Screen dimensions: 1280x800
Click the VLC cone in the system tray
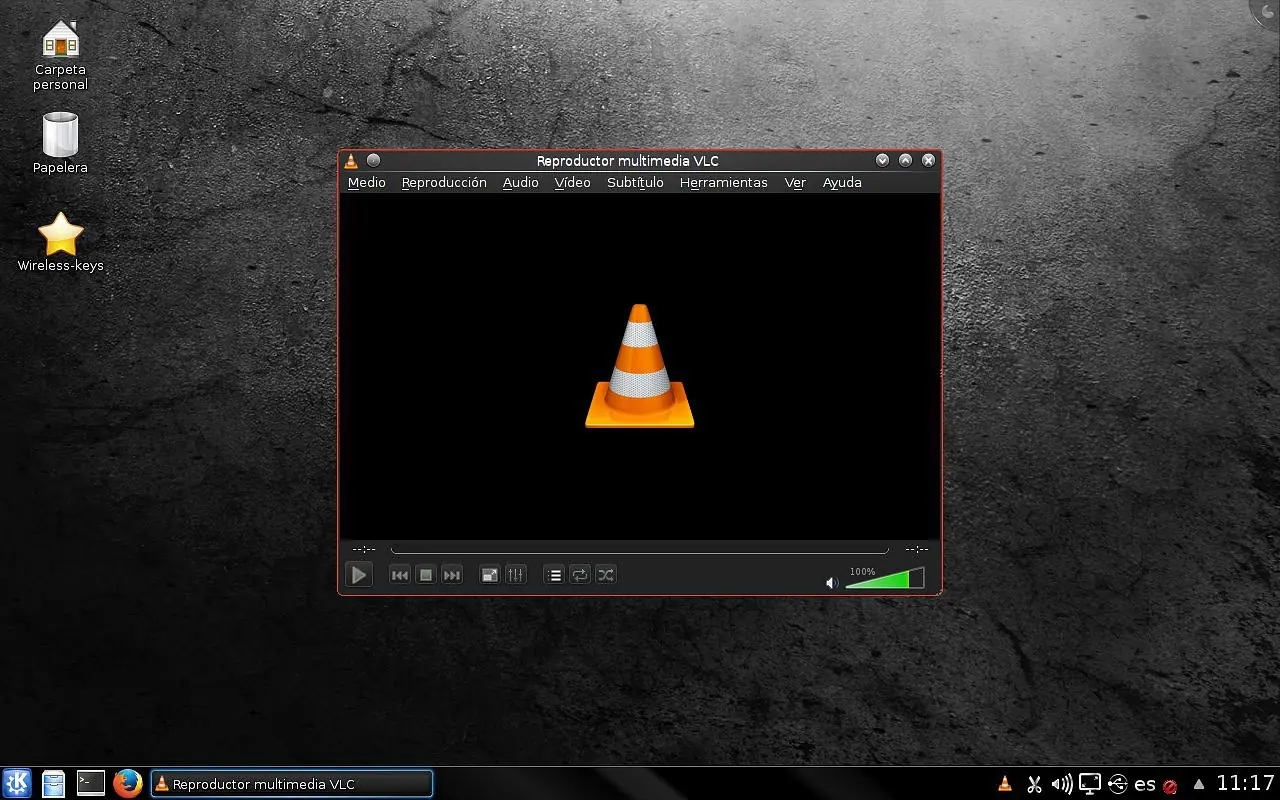click(1005, 784)
